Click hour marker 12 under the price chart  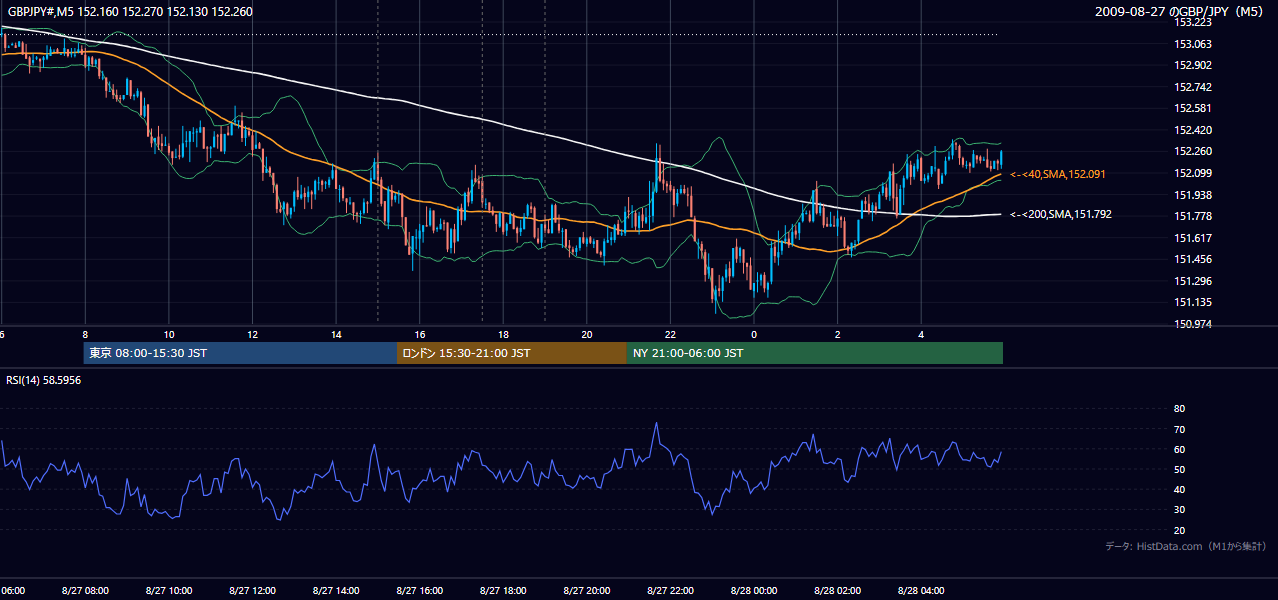point(253,335)
